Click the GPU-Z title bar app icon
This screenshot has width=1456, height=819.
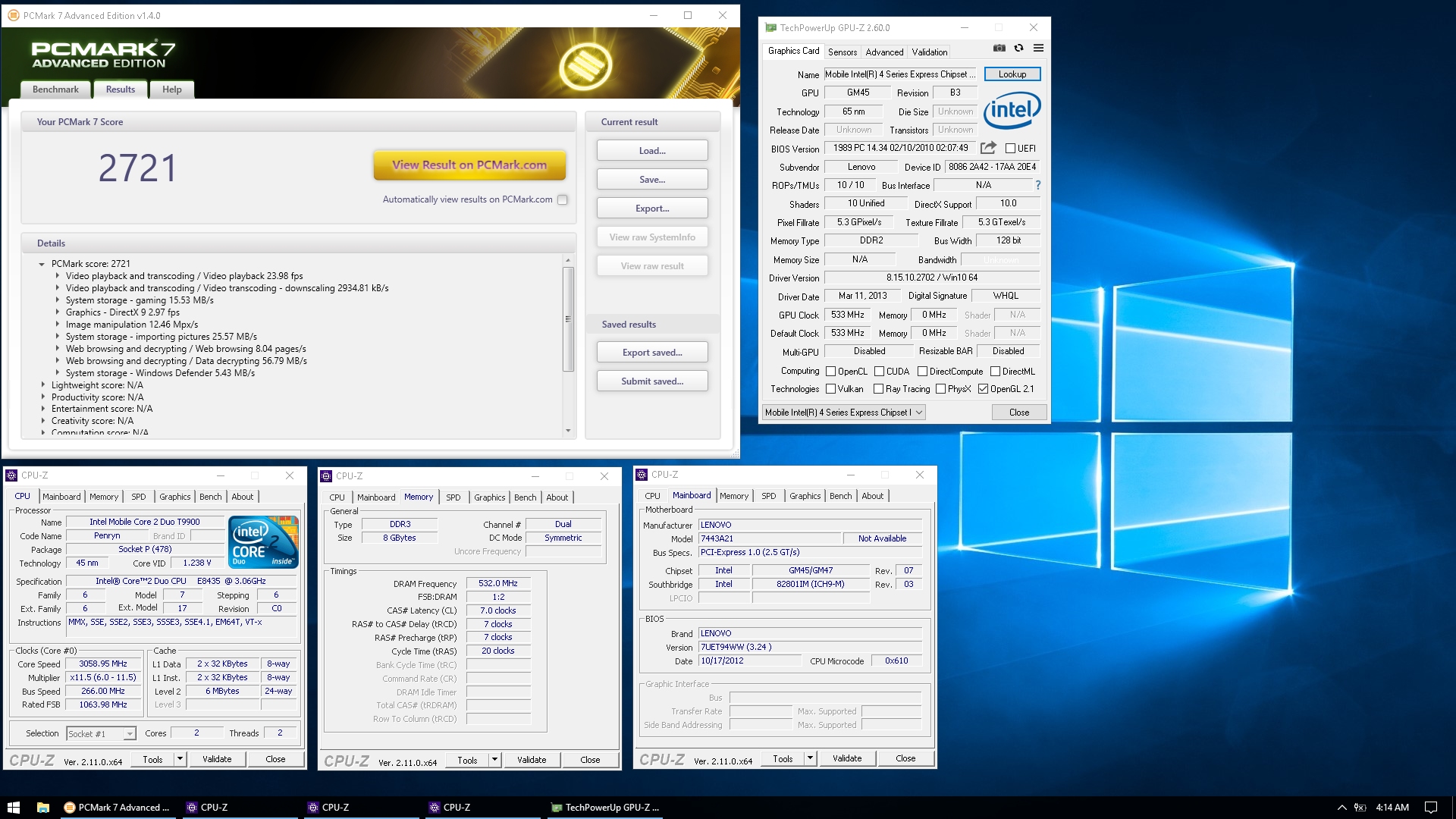pos(771,28)
